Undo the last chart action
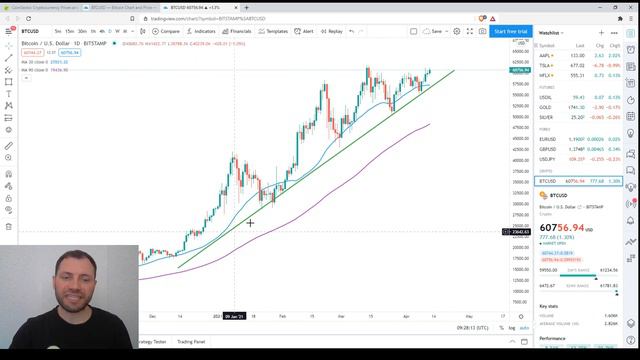The width and height of the screenshot is (640, 360). coord(351,31)
